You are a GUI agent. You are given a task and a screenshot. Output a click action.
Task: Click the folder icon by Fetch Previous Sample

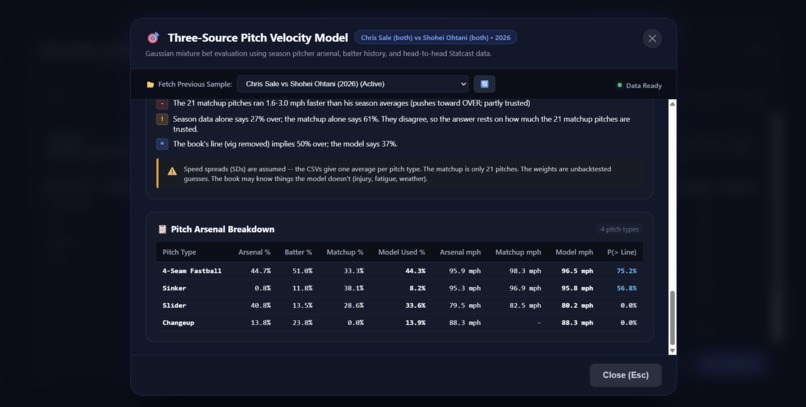(x=150, y=84)
